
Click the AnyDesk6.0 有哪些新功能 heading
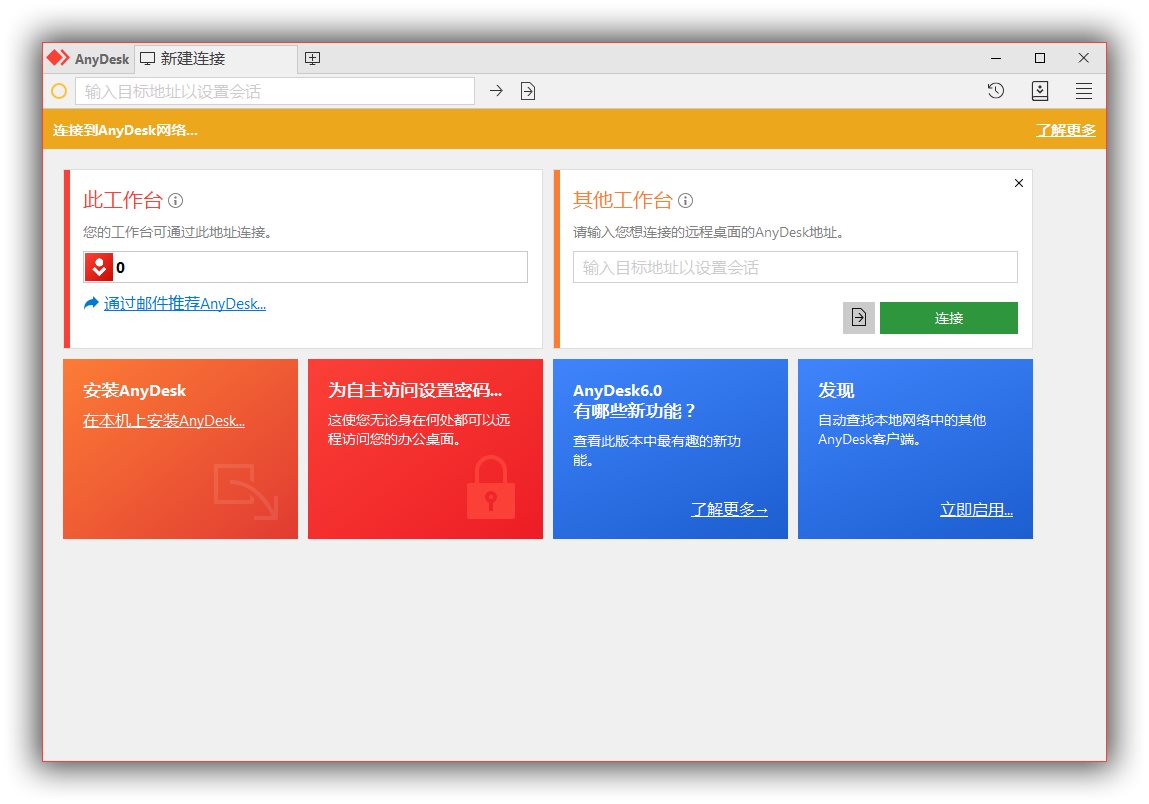click(x=635, y=401)
